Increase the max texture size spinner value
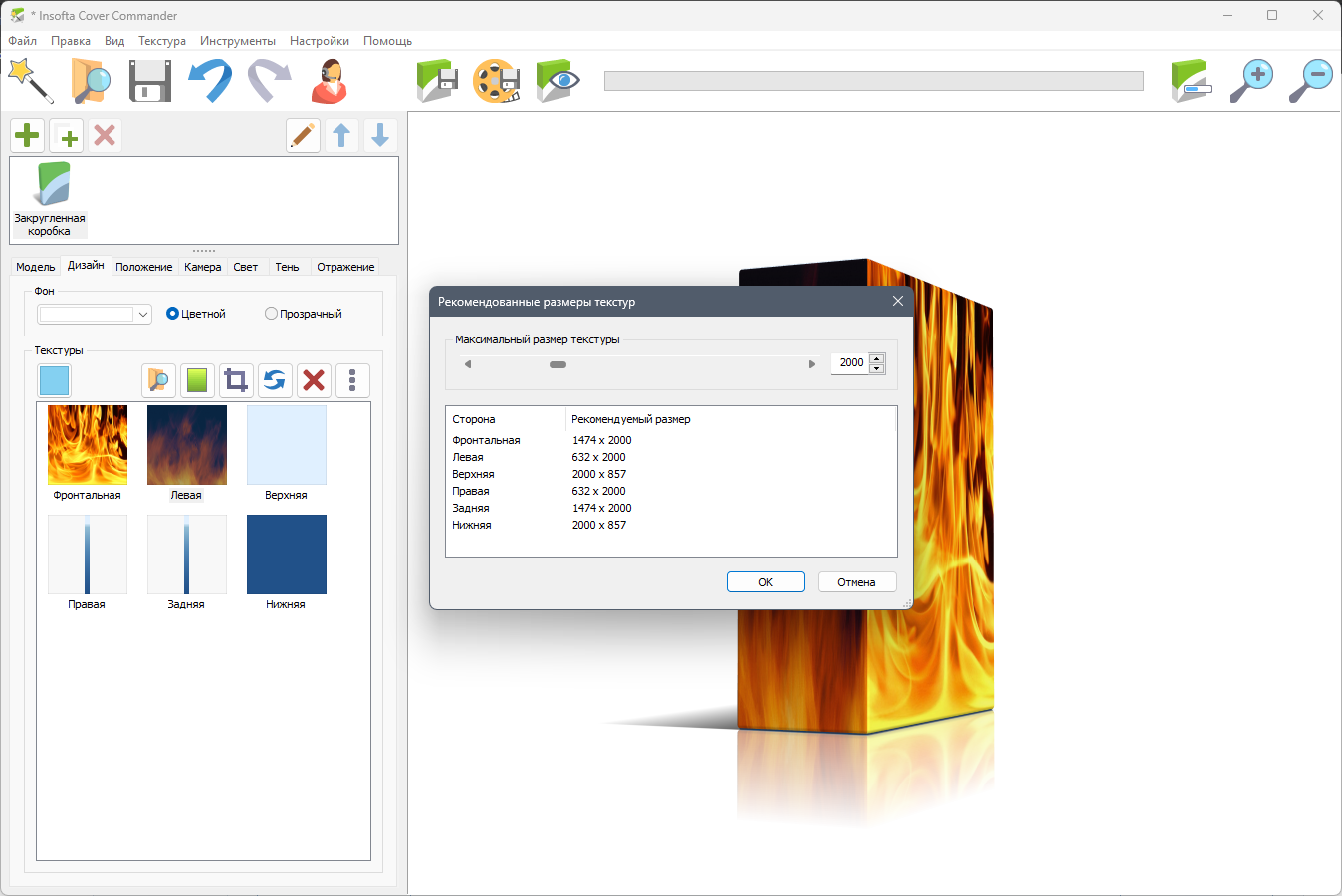This screenshot has height=896, width=1342. 877,358
